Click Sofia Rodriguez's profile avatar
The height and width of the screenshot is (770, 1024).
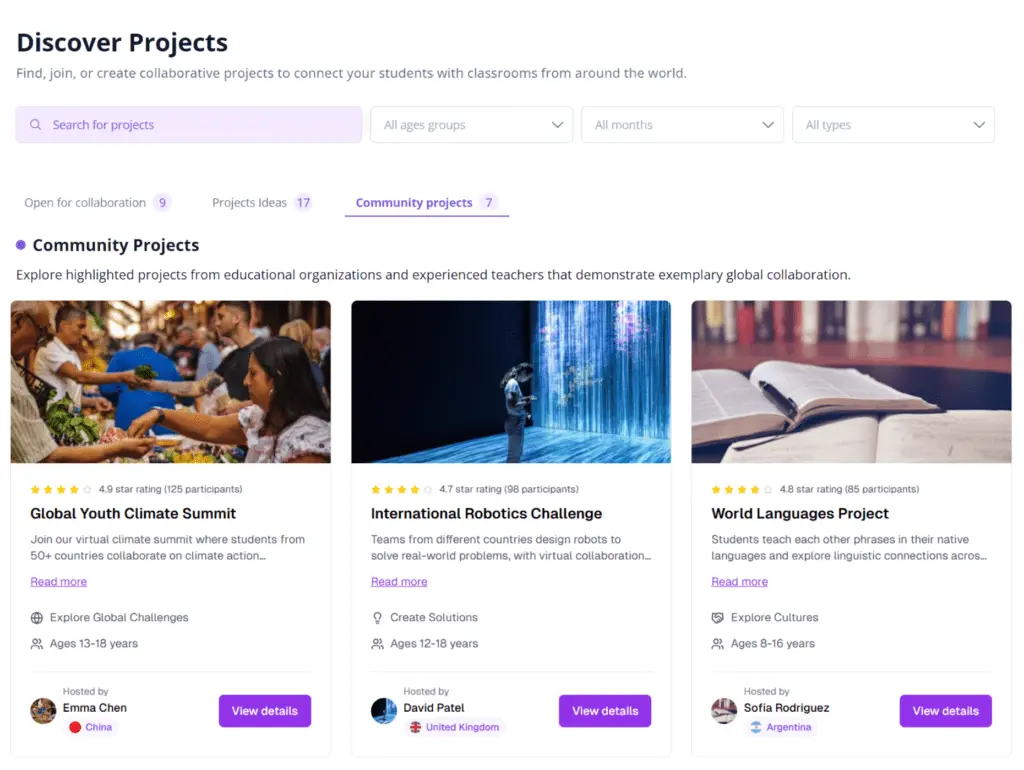(724, 711)
